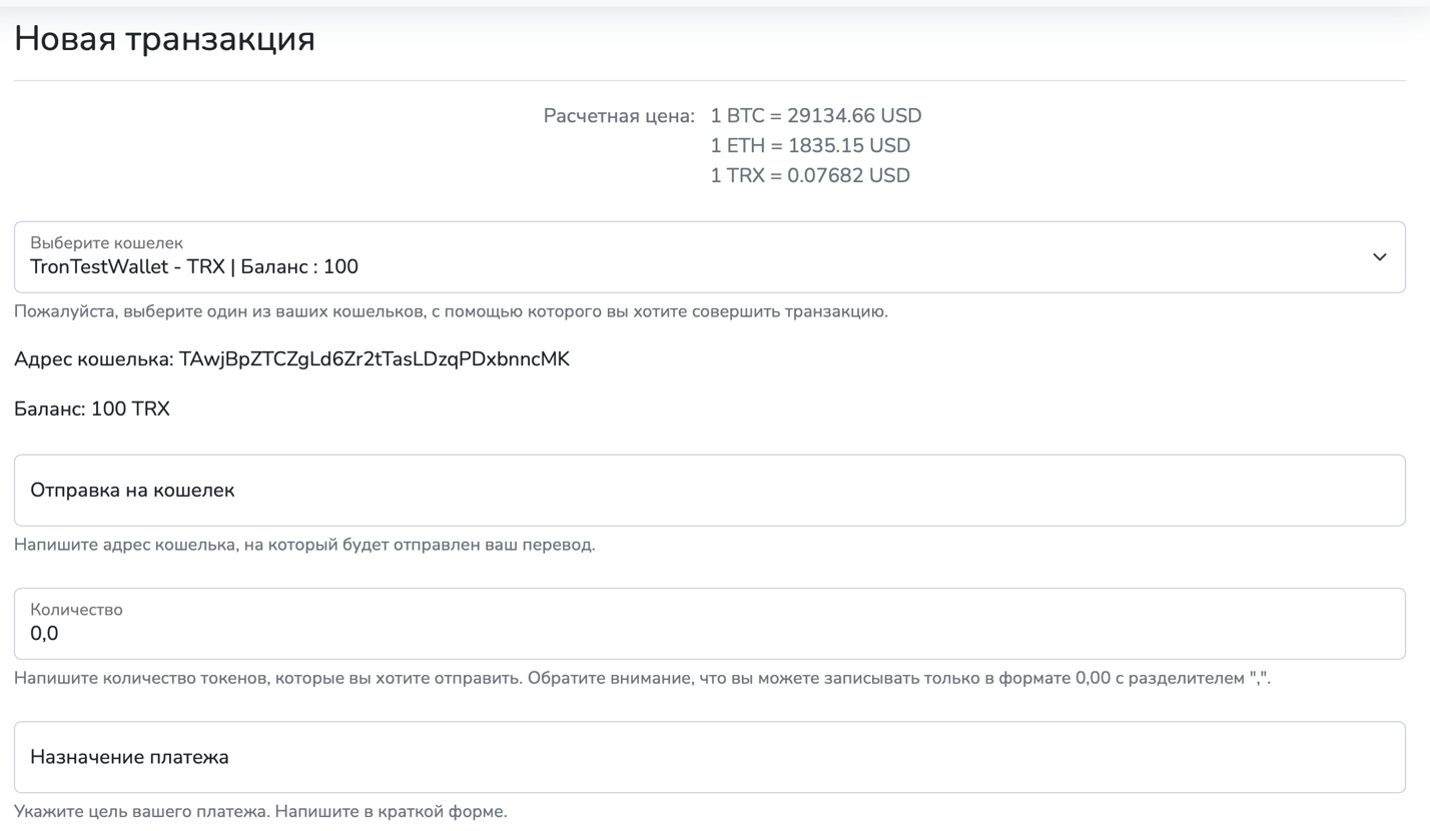Click the horizontal divider below the heading
1430x831 pixels.
tap(709, 80)
